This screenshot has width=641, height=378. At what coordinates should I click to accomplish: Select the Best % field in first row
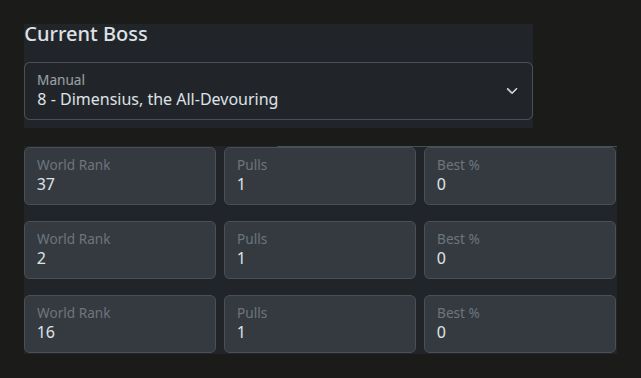click(x=520, y=176)
